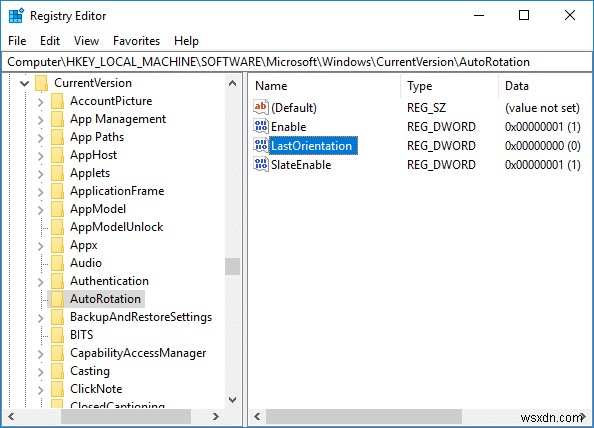Click the tree pane scroll left arrow

[x=11, y=417]
